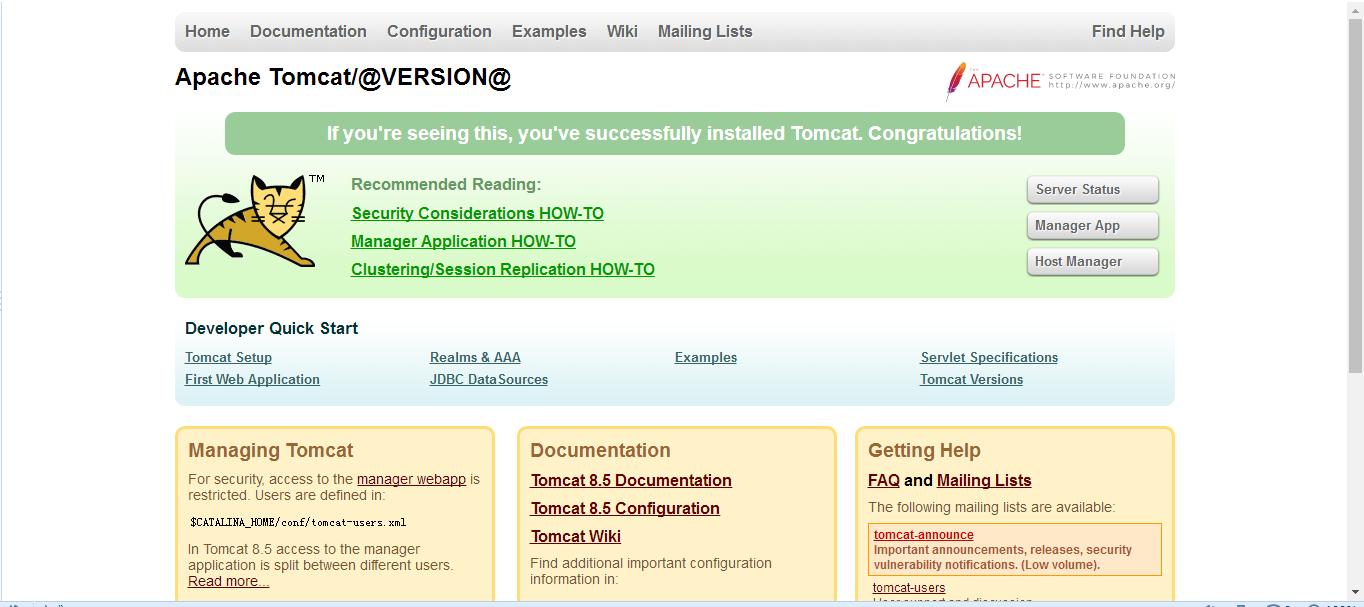Open Tomcat 8.5 Documentation link
This screenshot has height=607, width=1364.
pyautogui.click(x=631, y=480)
